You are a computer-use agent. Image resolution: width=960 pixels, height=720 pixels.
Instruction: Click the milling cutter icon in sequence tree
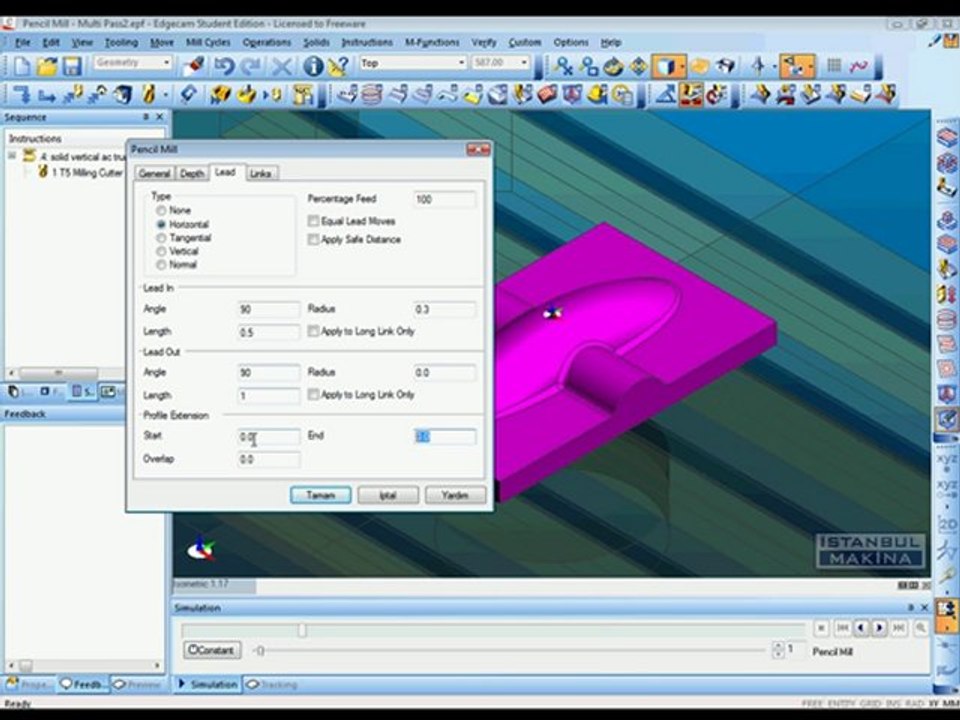(x=43, y=172)
